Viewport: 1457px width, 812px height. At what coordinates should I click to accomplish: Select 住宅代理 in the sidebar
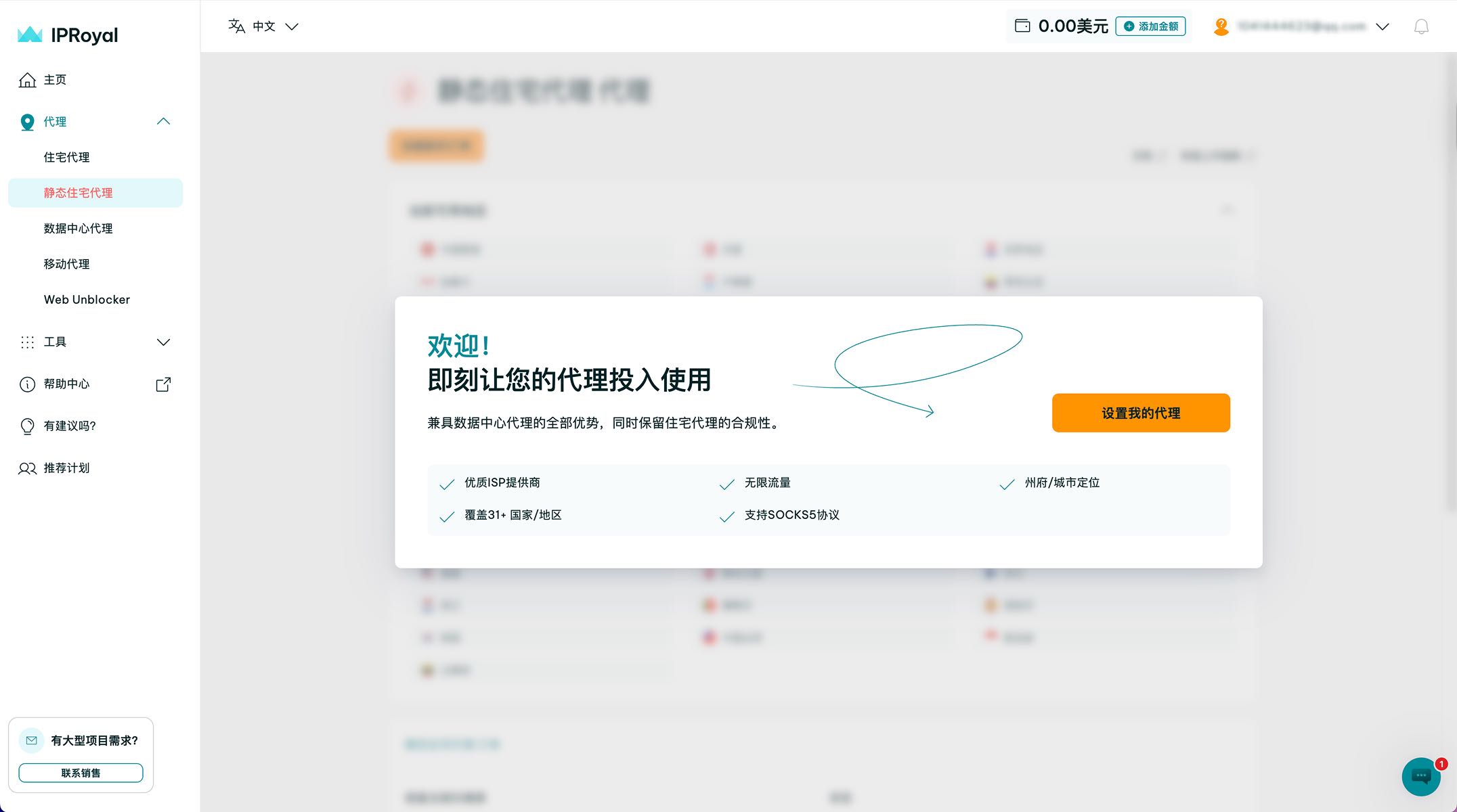coord(66,158)
